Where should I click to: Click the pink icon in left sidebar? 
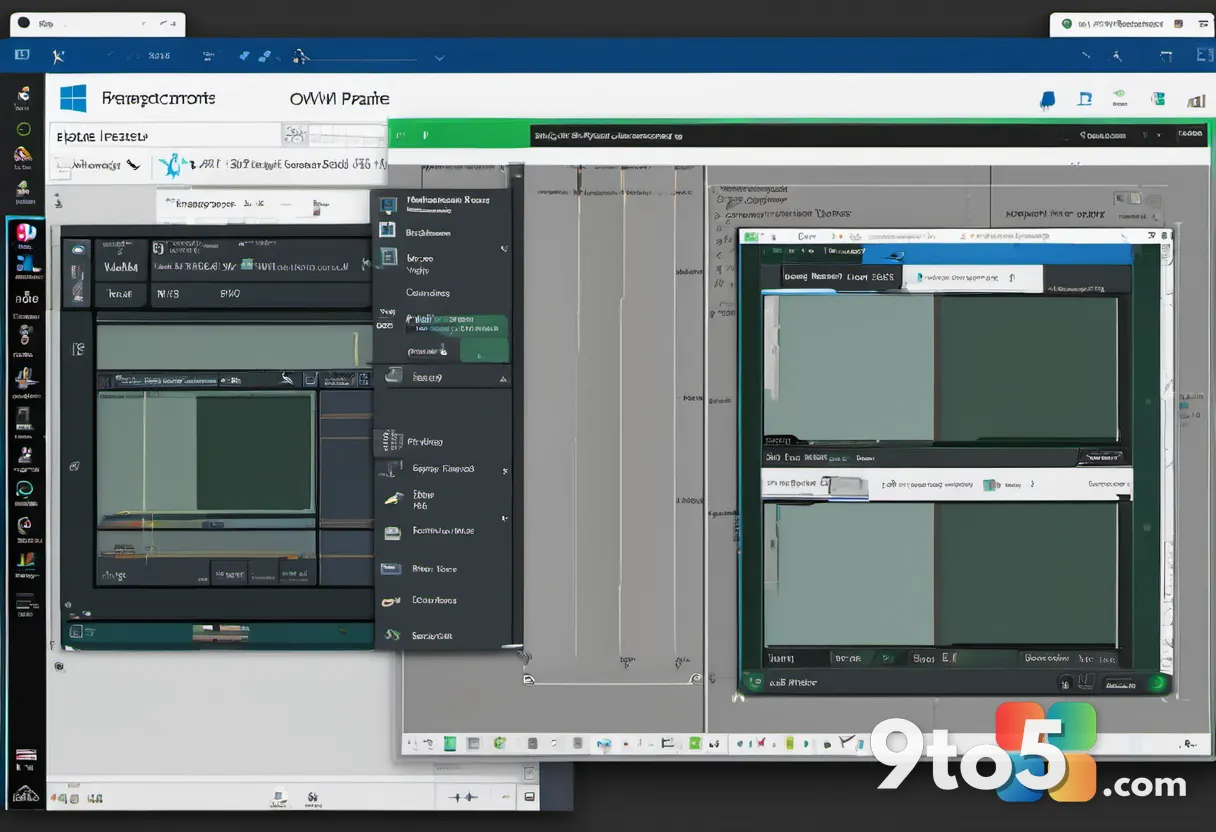coord(26,234)
